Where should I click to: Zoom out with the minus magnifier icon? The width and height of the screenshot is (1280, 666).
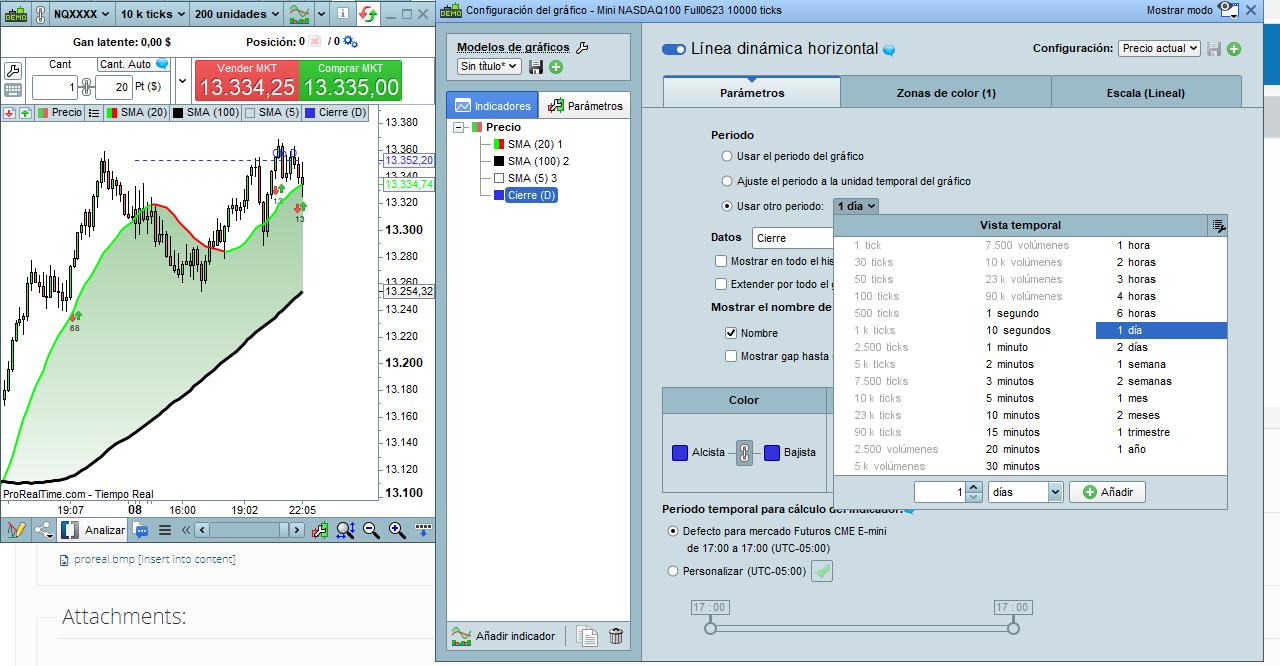point(371,530)
